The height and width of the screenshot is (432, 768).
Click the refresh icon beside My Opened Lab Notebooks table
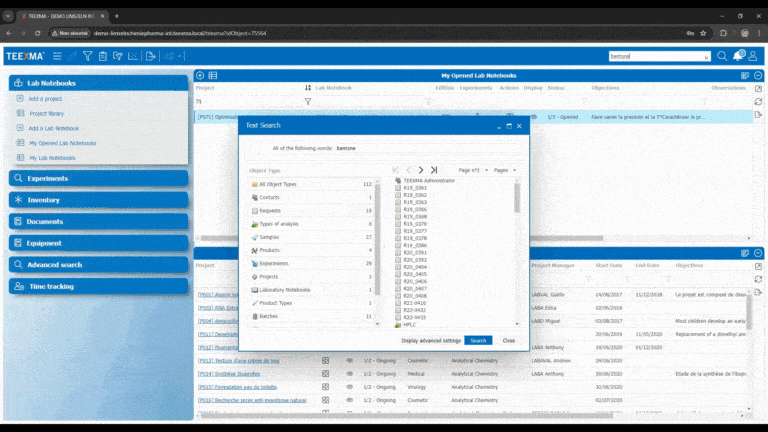coord(758,101)
